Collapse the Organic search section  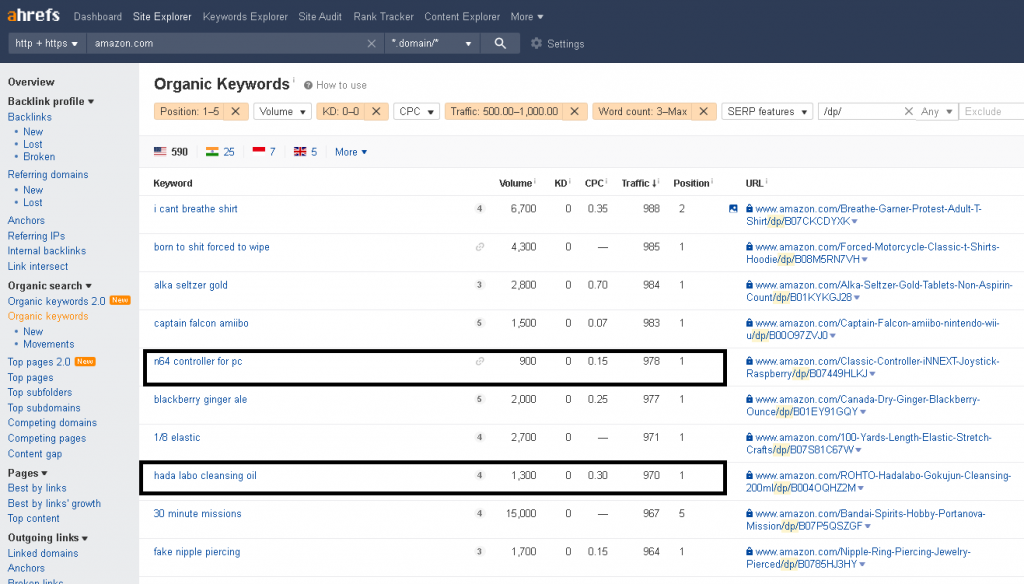click(x=50, y=285)
